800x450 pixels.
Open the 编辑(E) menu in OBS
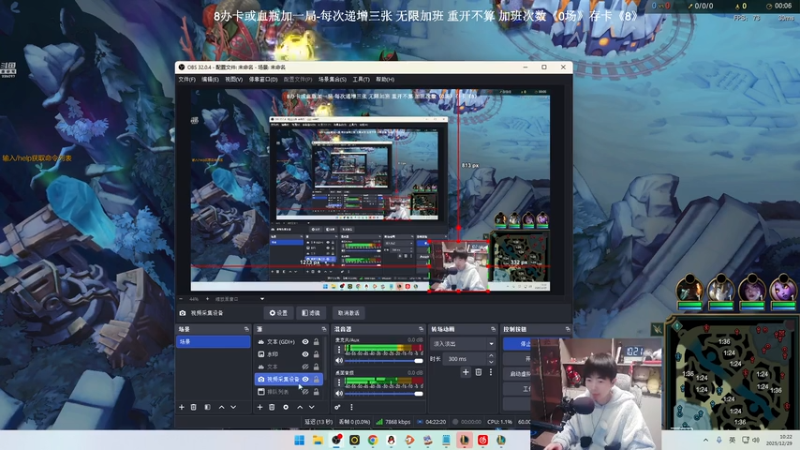pyautogui.click(x=210, y=80)
